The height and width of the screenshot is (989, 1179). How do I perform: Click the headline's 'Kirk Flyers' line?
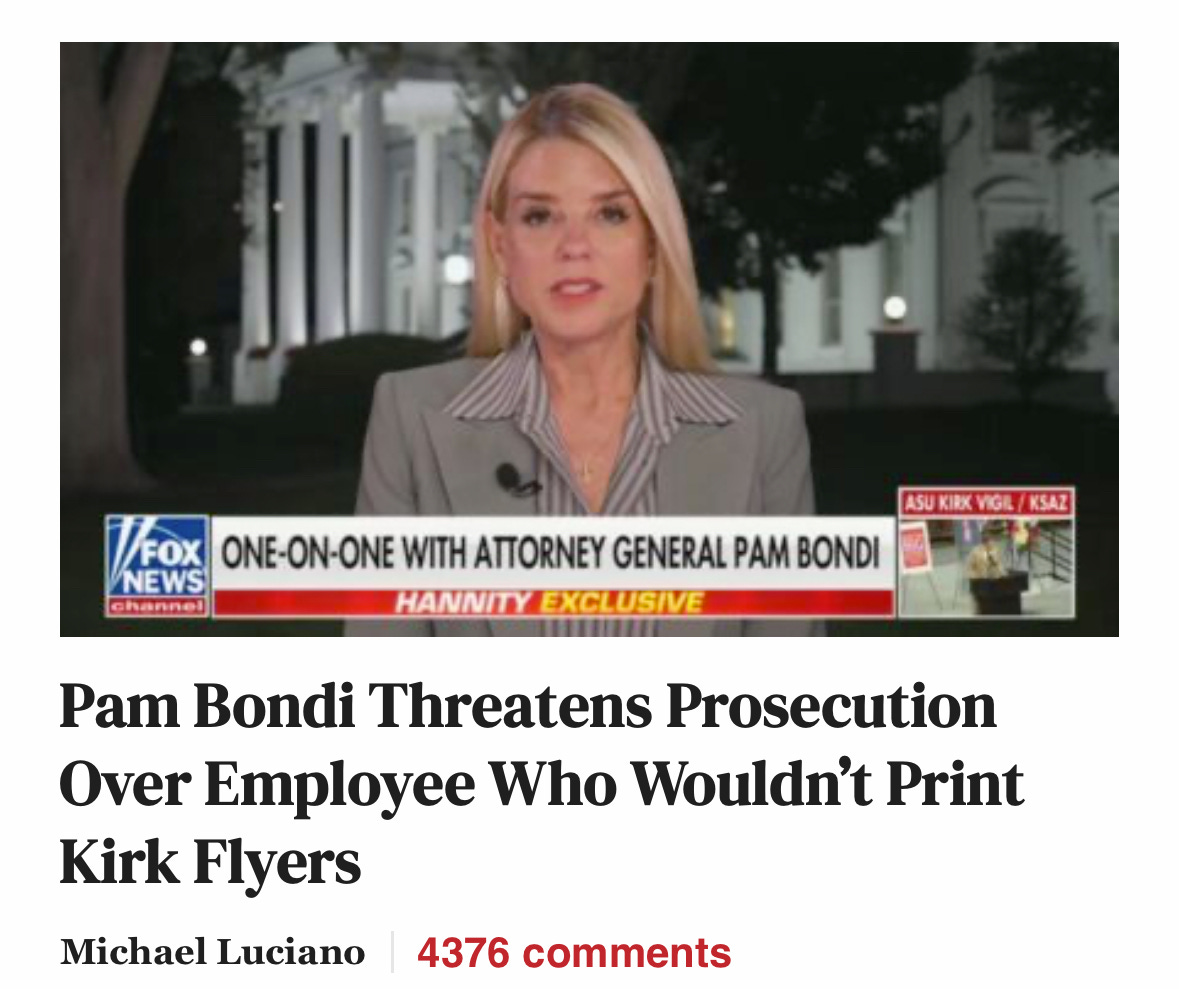tap(211, 862)
